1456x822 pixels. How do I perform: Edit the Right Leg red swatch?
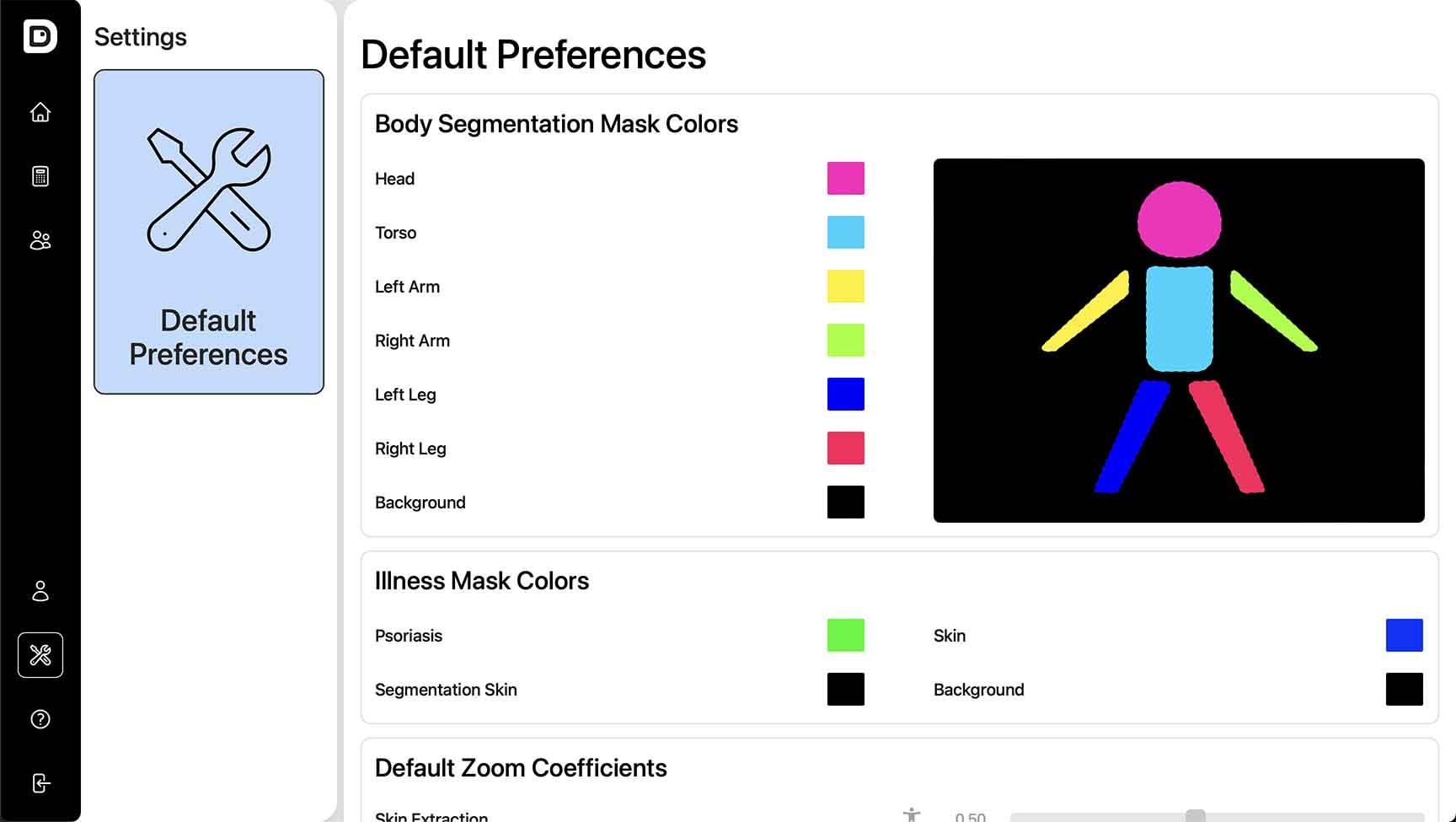pyautogui.click(x=846, y=449)
